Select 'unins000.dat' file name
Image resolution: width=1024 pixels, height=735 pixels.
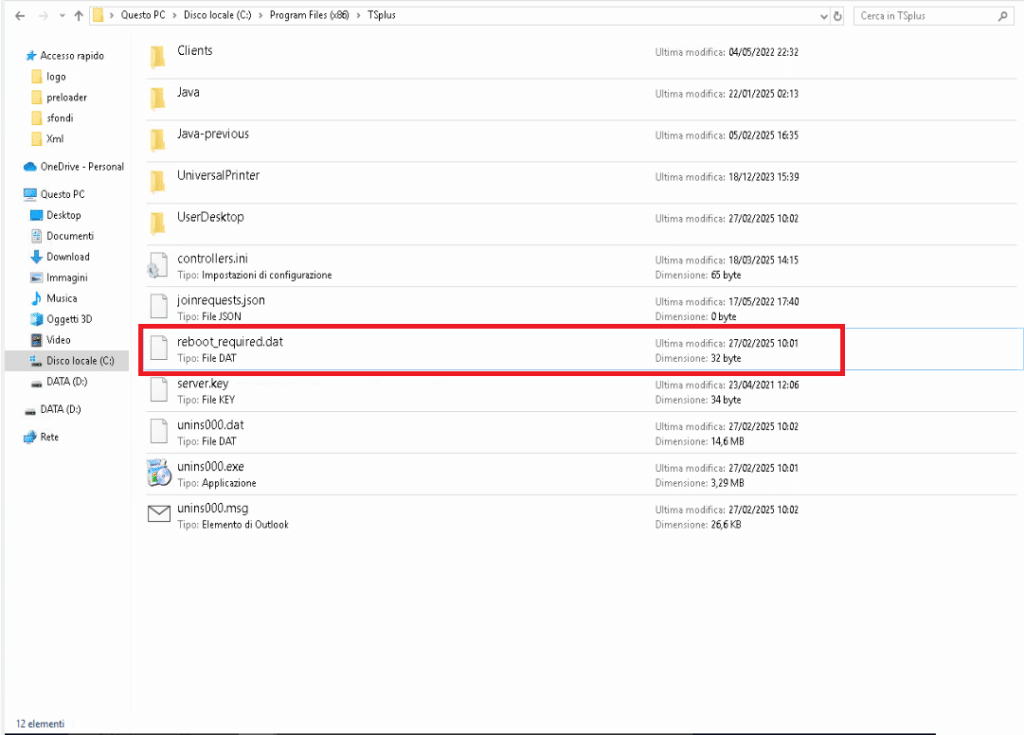[210, 425]
